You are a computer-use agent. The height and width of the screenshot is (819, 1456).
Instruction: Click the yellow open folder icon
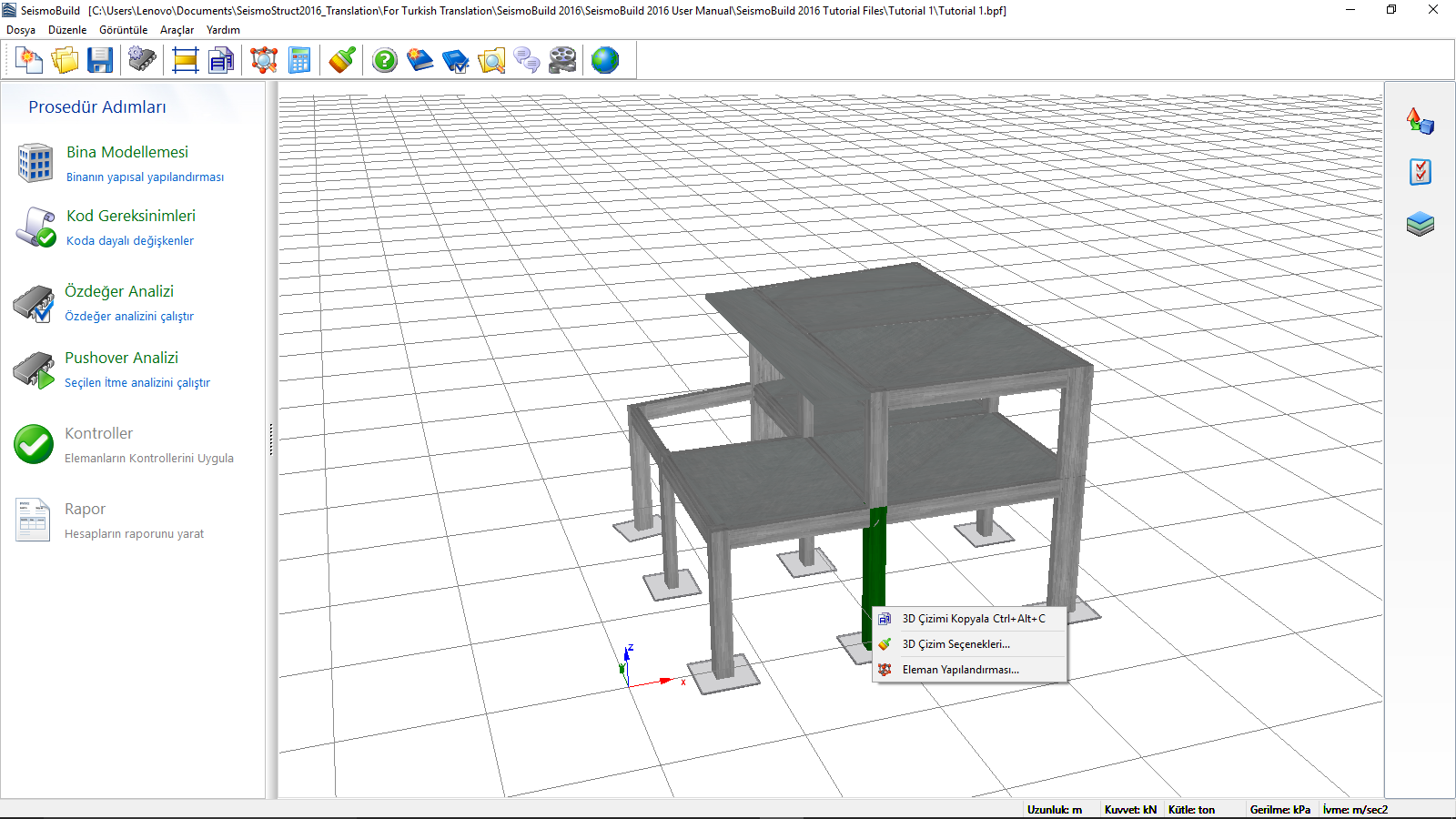[65, 61]
